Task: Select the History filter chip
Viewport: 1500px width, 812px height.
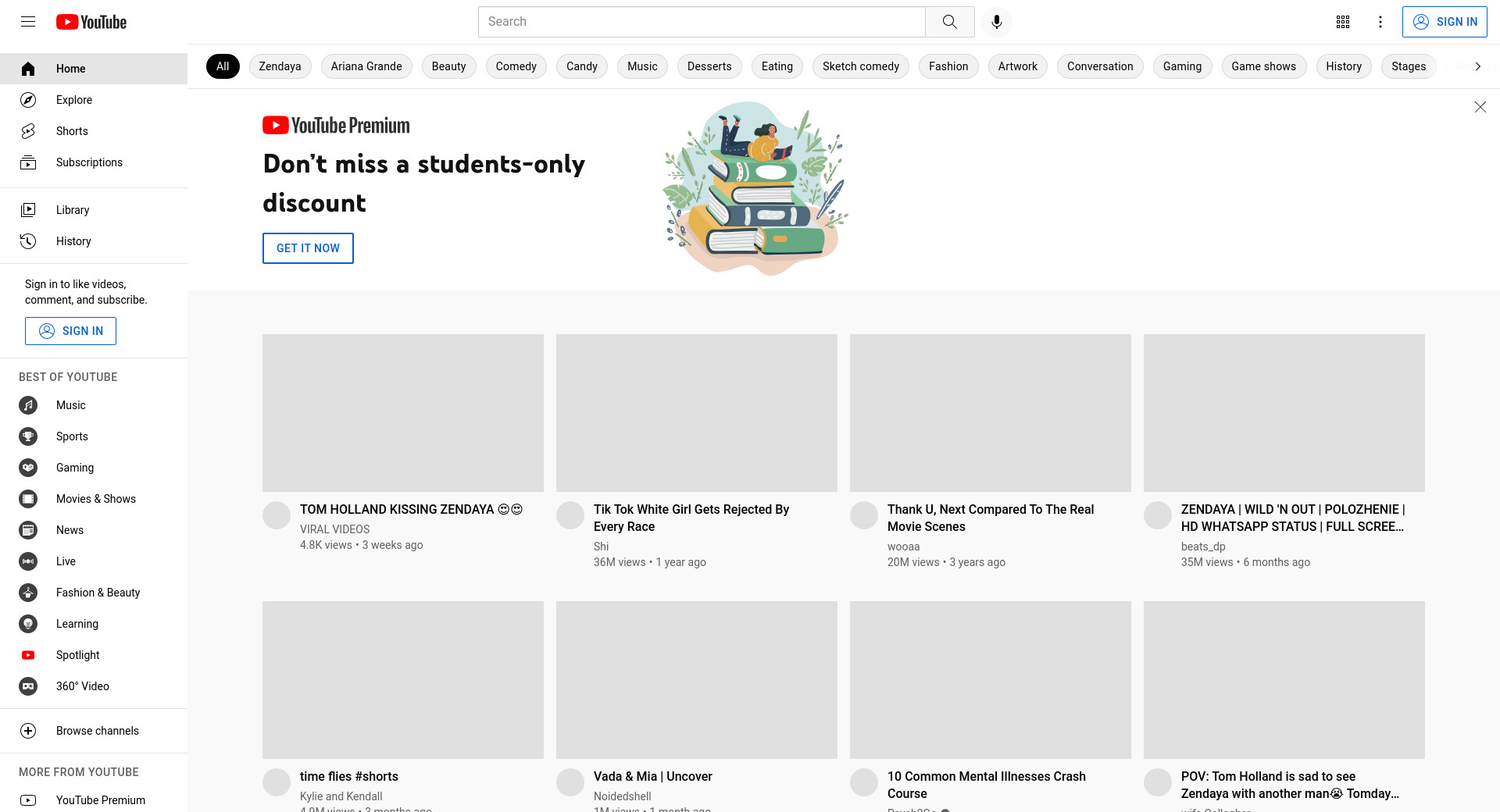Action: (x=1344, y=66)
